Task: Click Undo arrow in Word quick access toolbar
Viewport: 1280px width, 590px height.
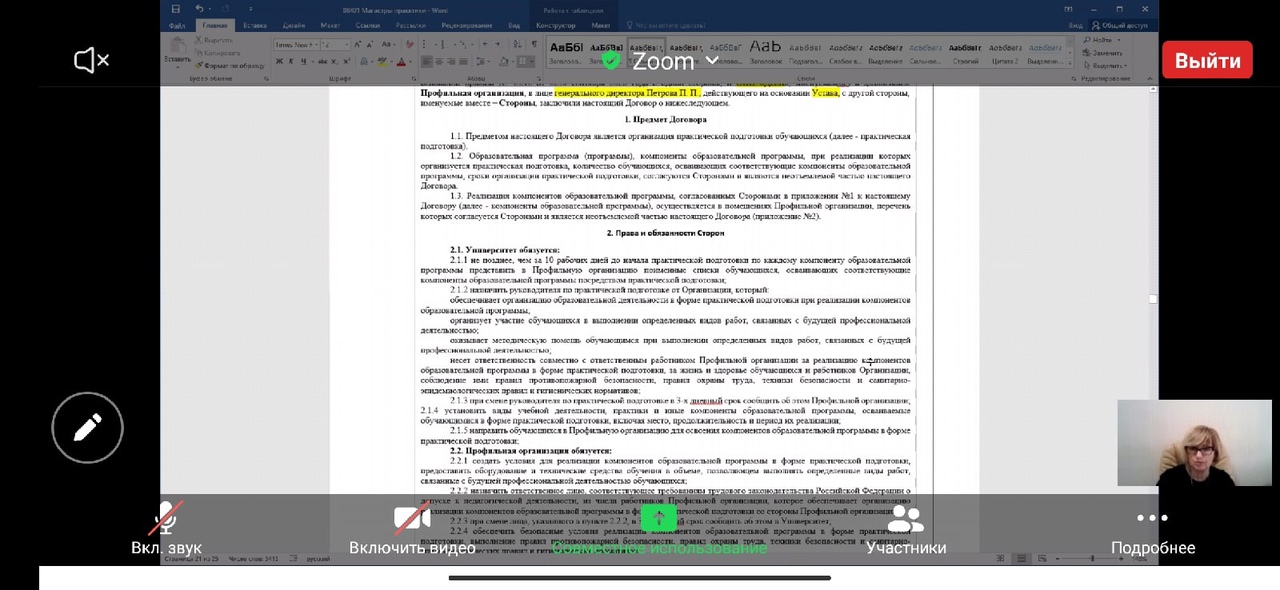Action: [x=200, y=9]
